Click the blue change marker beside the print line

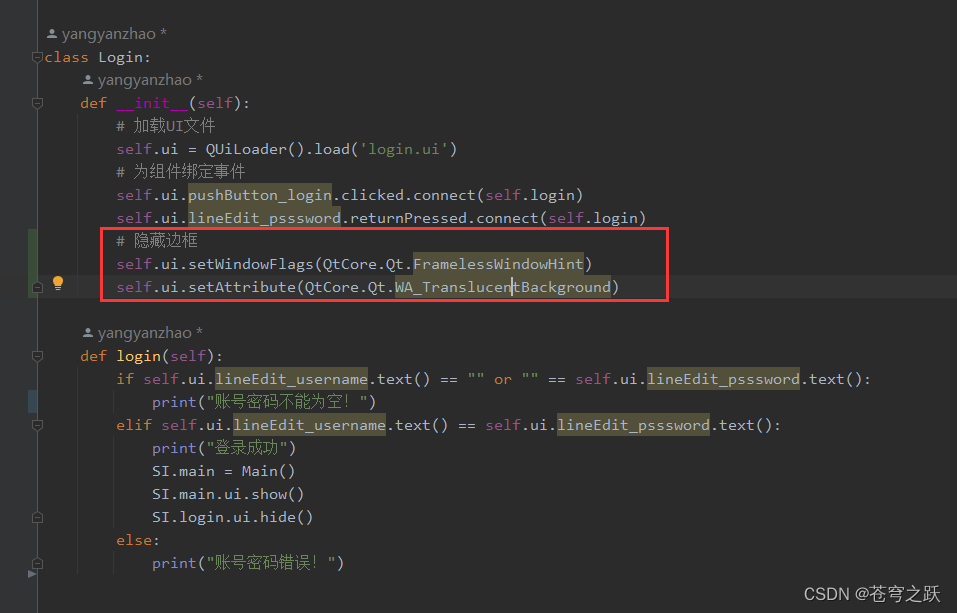click(31, 402)
